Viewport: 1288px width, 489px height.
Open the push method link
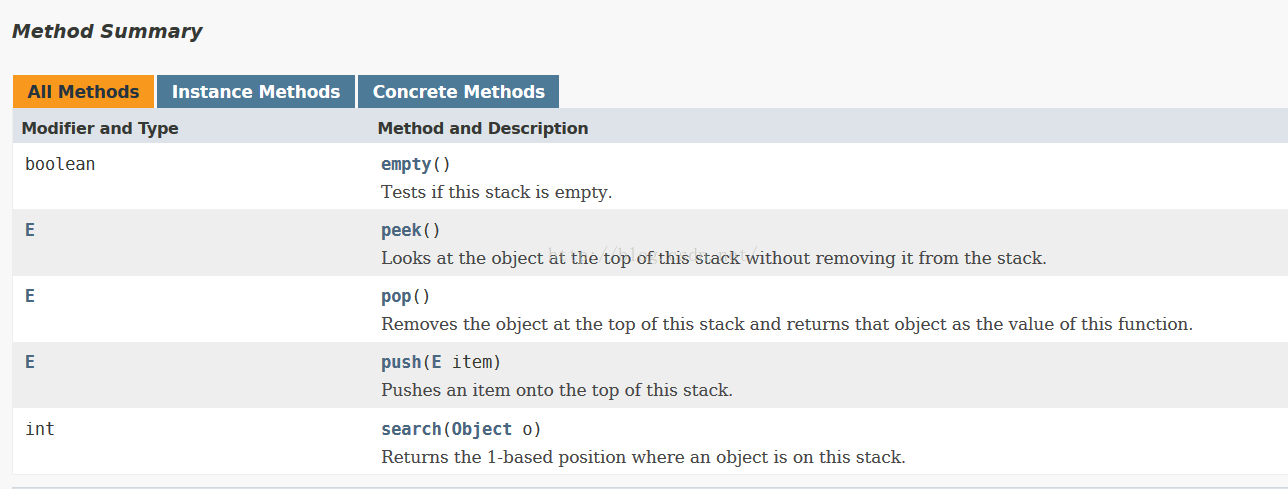[x=401, y=362]
